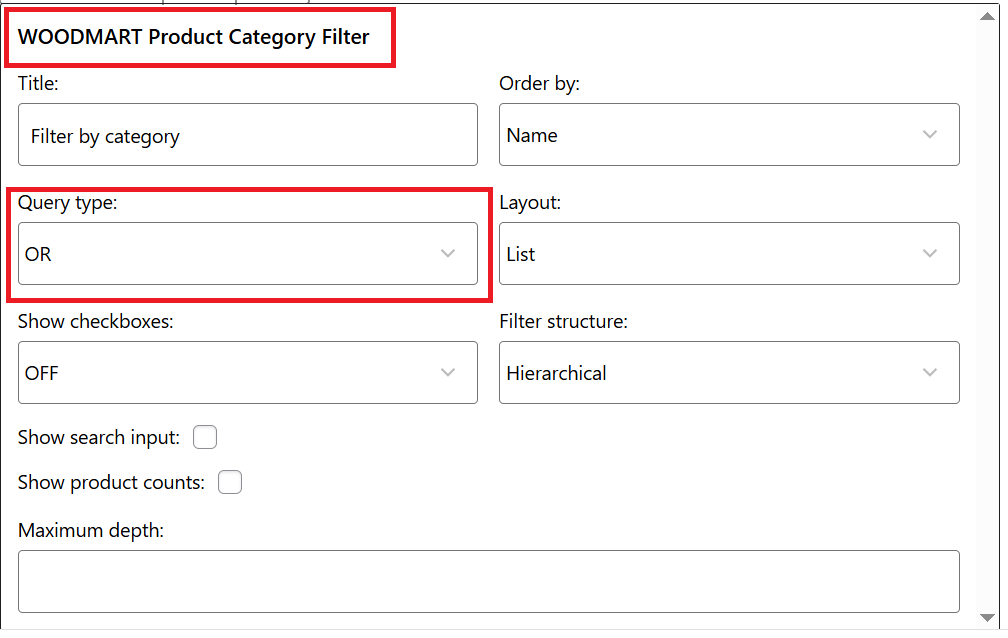Click the scrollbar down arrow
Screen dimensions: 1008x638
click(987, 617)
